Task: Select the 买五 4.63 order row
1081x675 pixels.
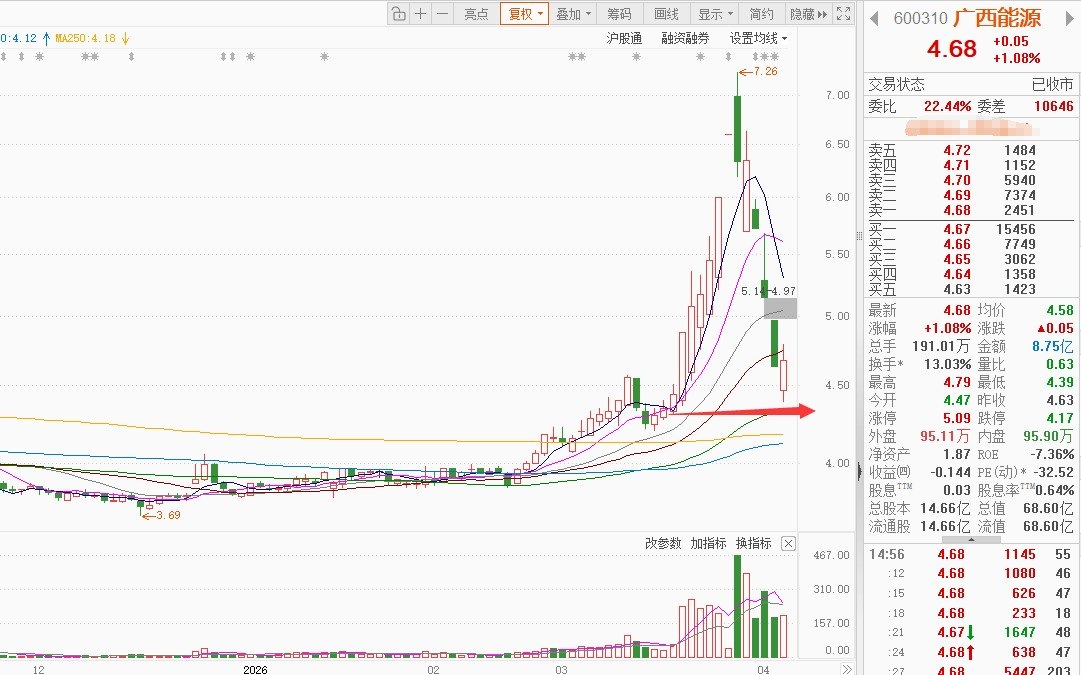Action: pyautogui.click(x=969, y=290)
